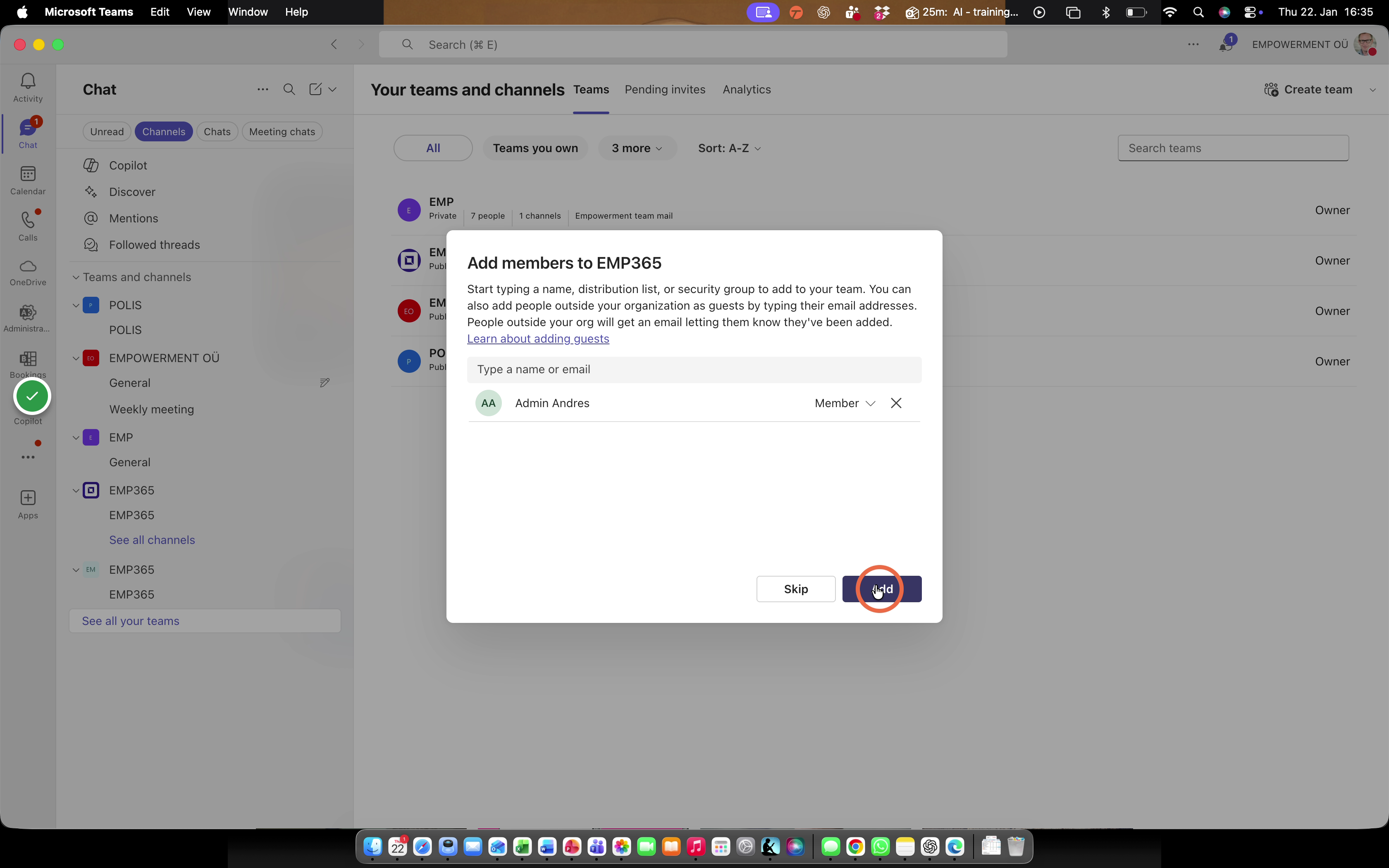Click the back navigation arrow
The width and height of the screenshot is (1389, 868).
(x=334, y=44)
